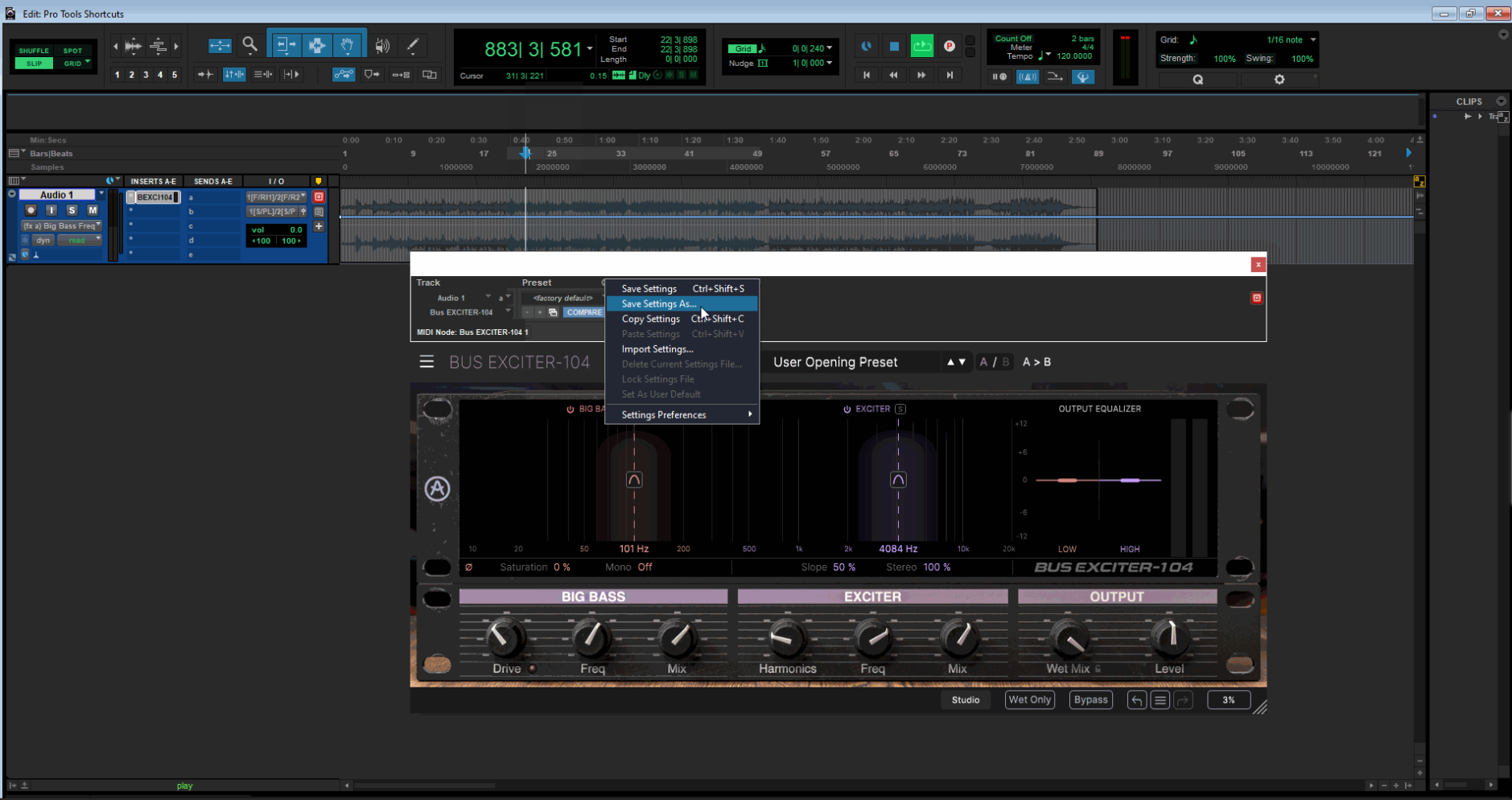Enable SPOT edit mode
Viewport: 1512px width, 800px height.
coord(73,51)
